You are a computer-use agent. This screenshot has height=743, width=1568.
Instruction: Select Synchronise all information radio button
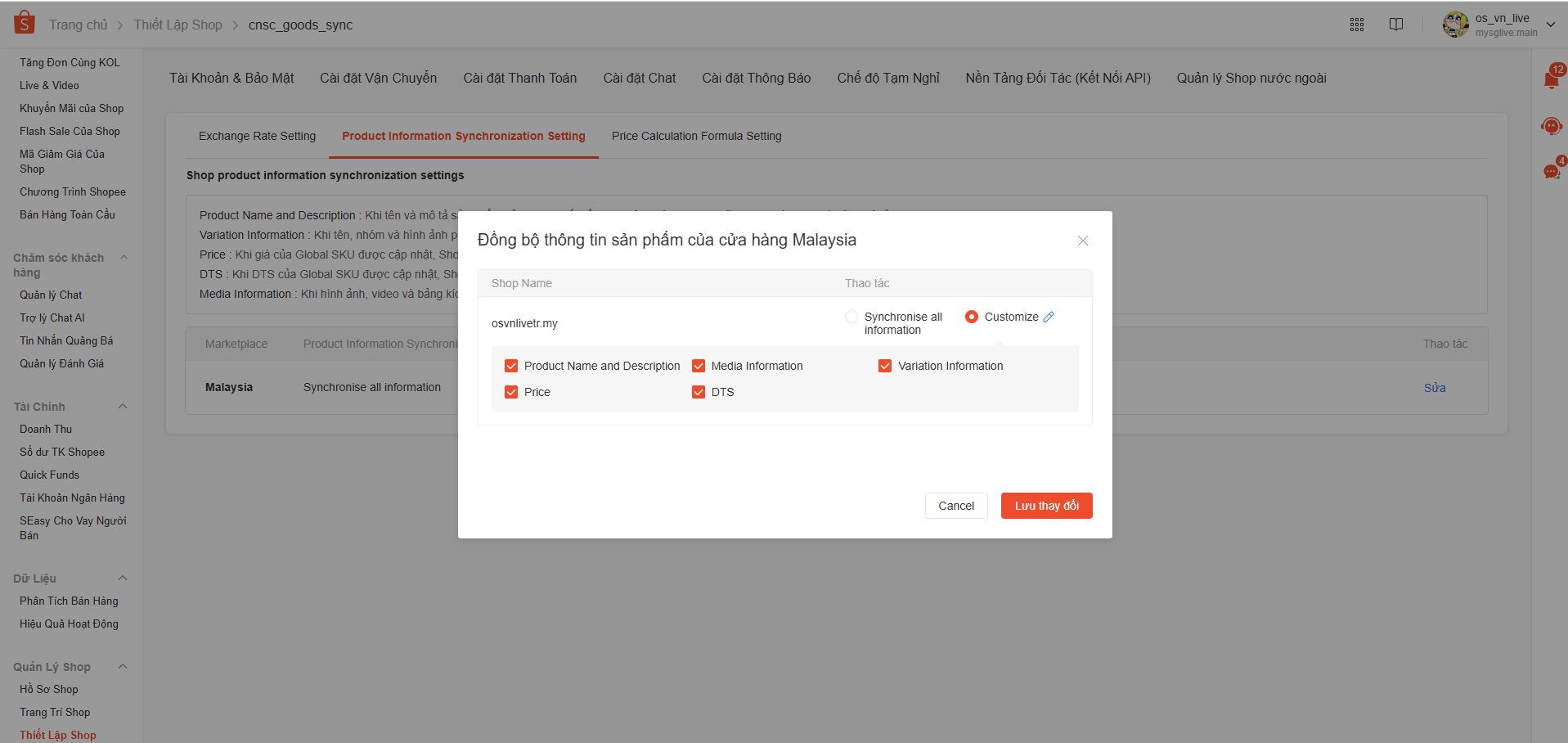tap(851, 317)
